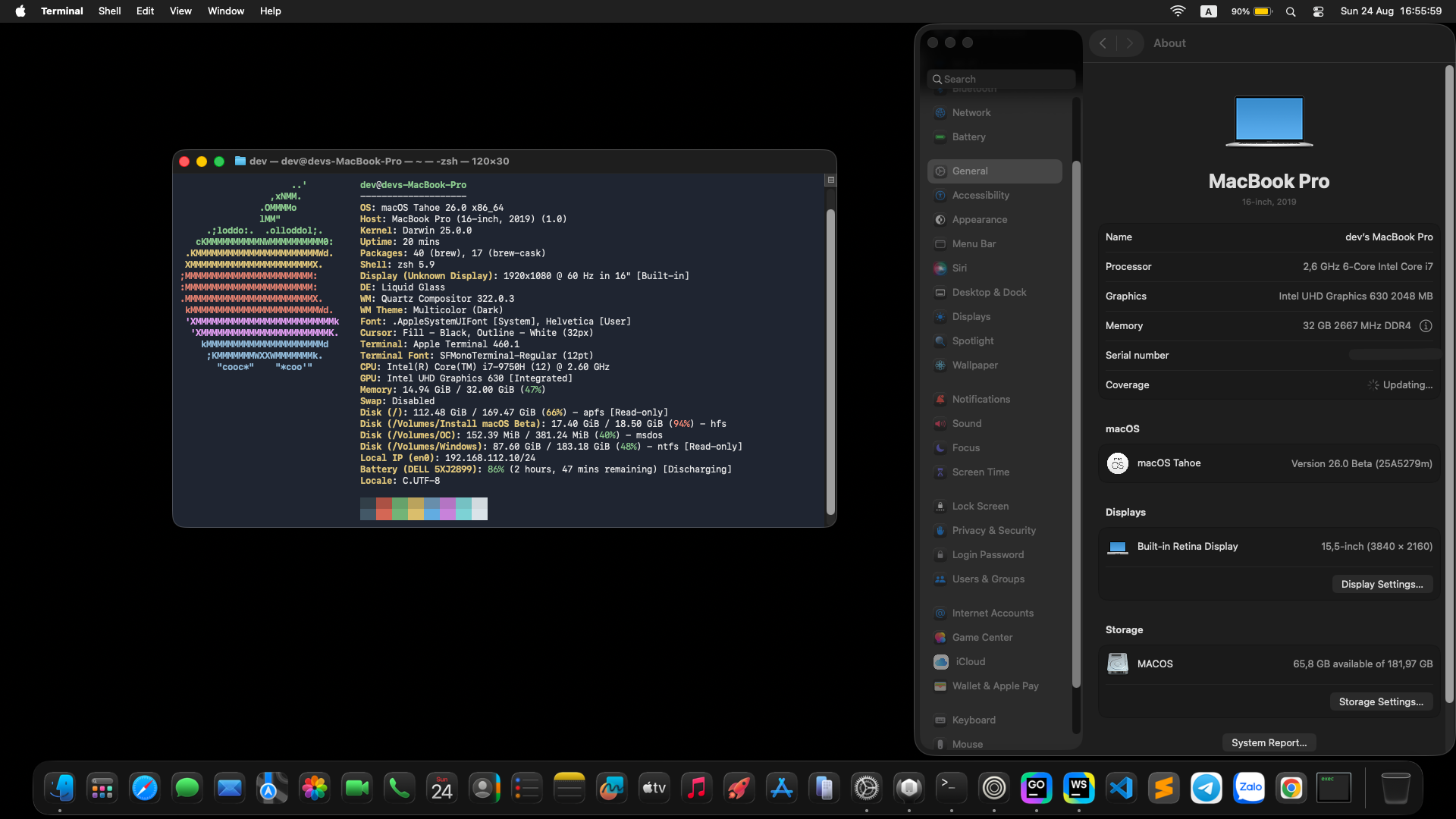Open Control Center in menu bar
Screen dimensions: 1456x819
(1318, 11)
